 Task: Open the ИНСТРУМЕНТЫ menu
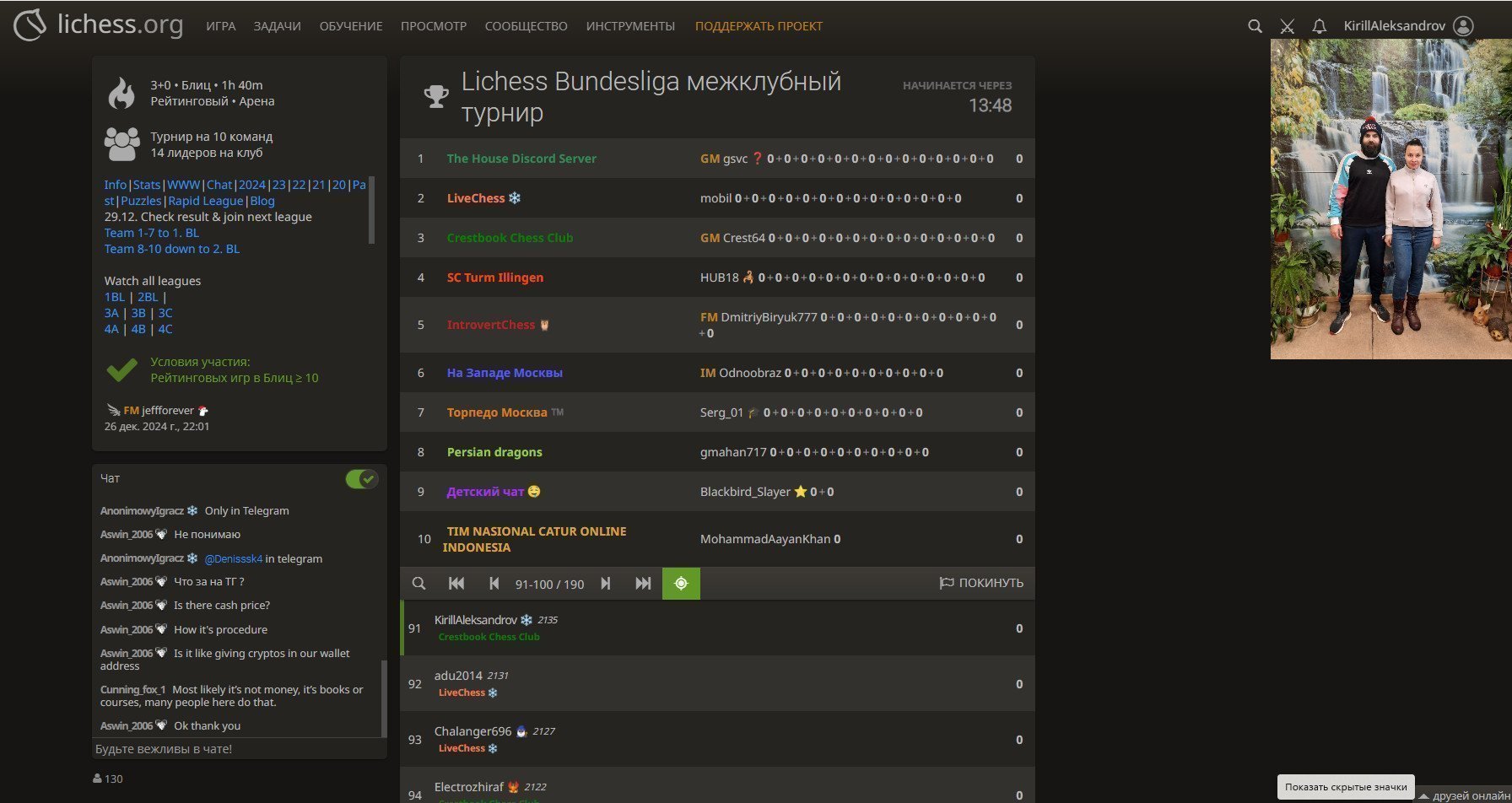tap(631, 26)
